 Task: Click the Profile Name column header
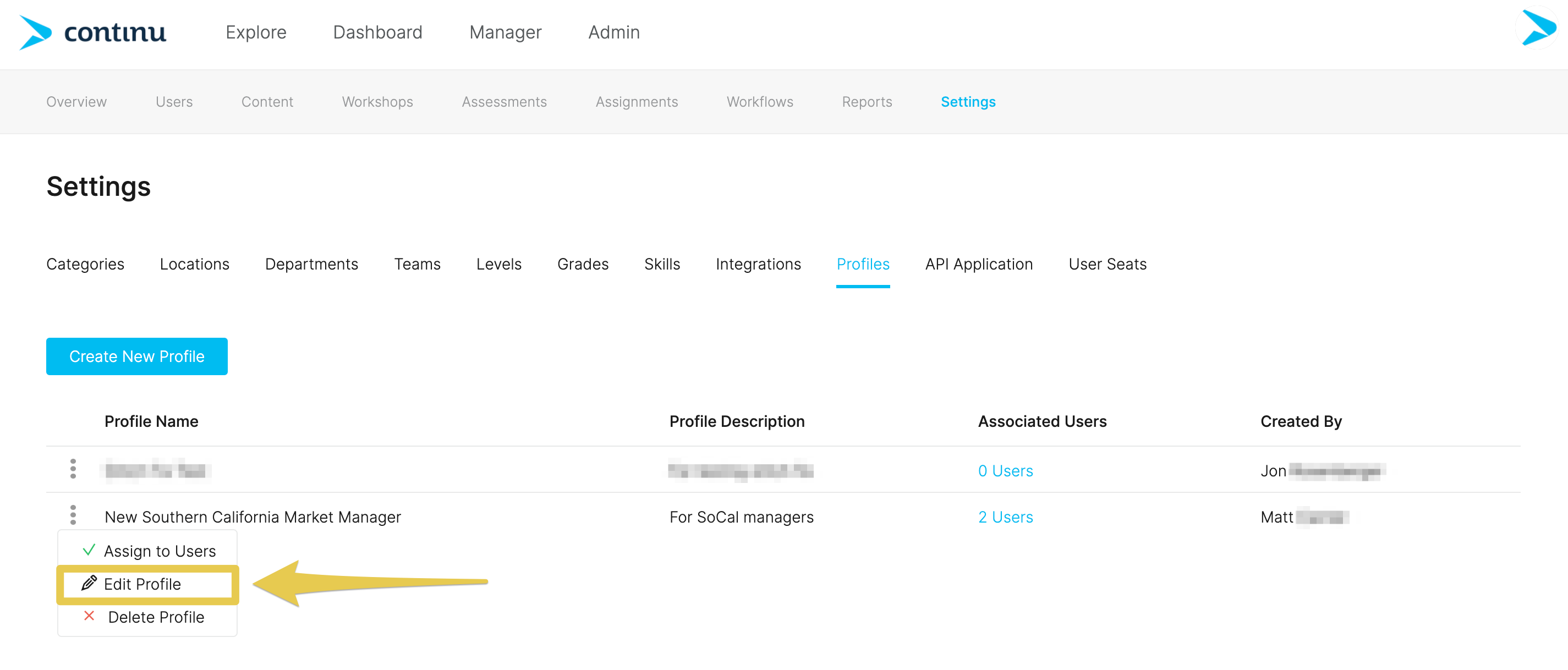(151, 421)
